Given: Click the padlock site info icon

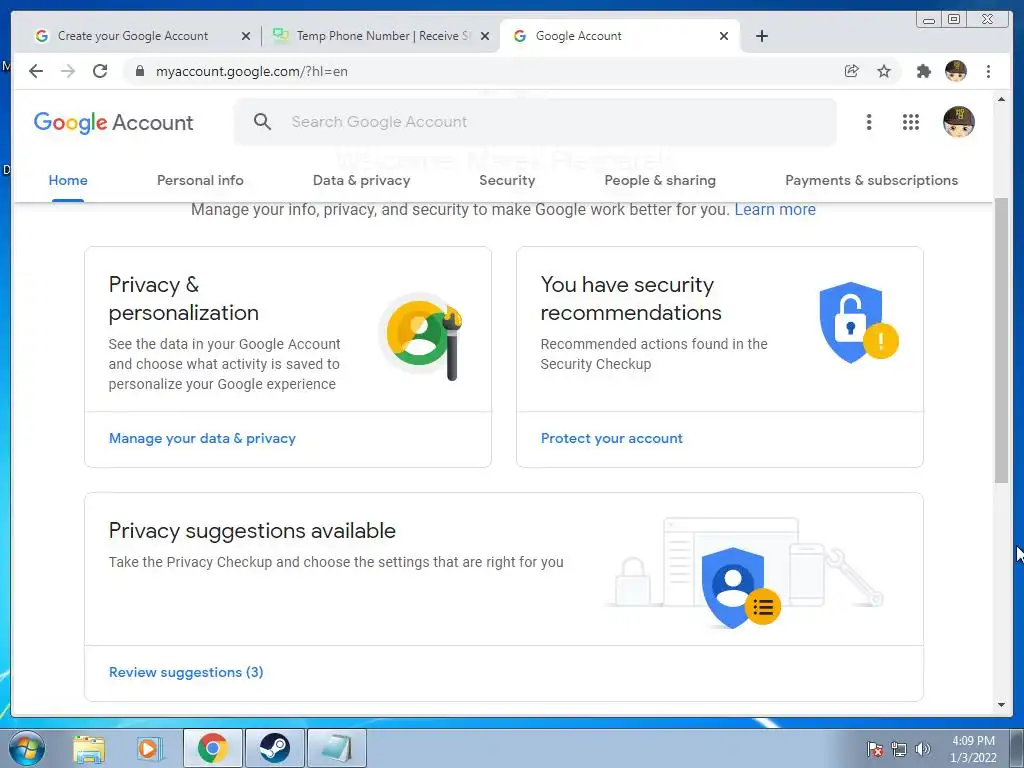Looking at the screenshot, I should click(140, 71).
